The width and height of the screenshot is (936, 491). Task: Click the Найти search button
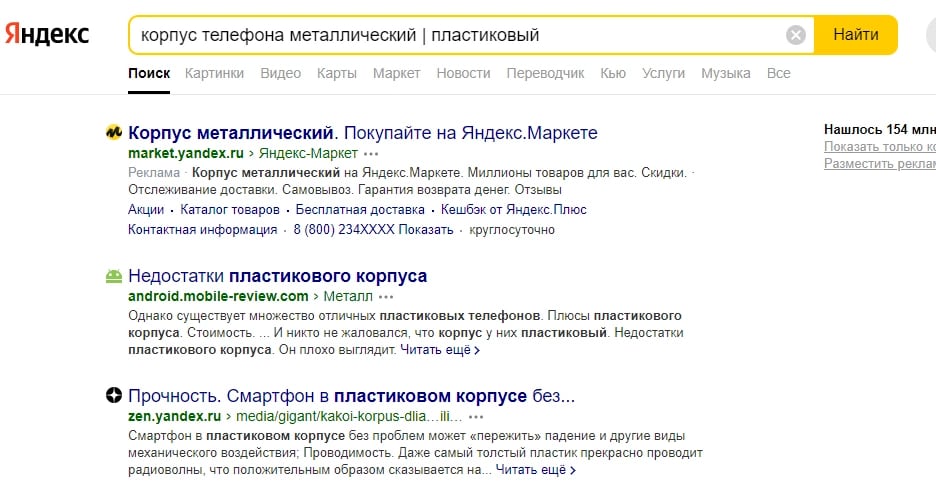[x=855, y=35]
